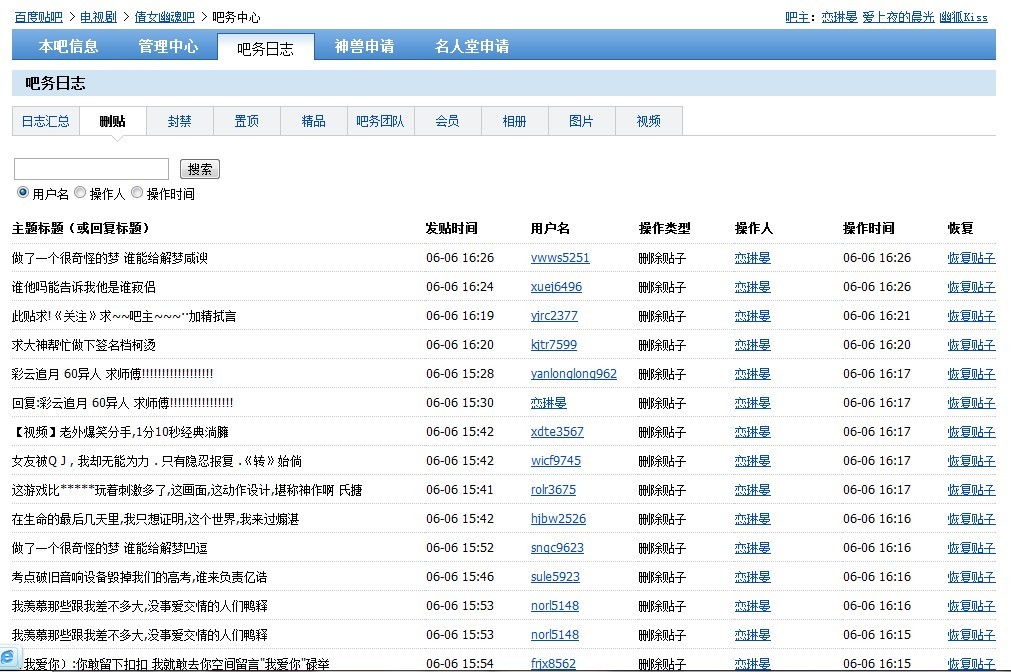This screenshot has height=672, width=1011.
Task: Click 恢复贴子 for vwws5251 row
Action: click(971, 258)
